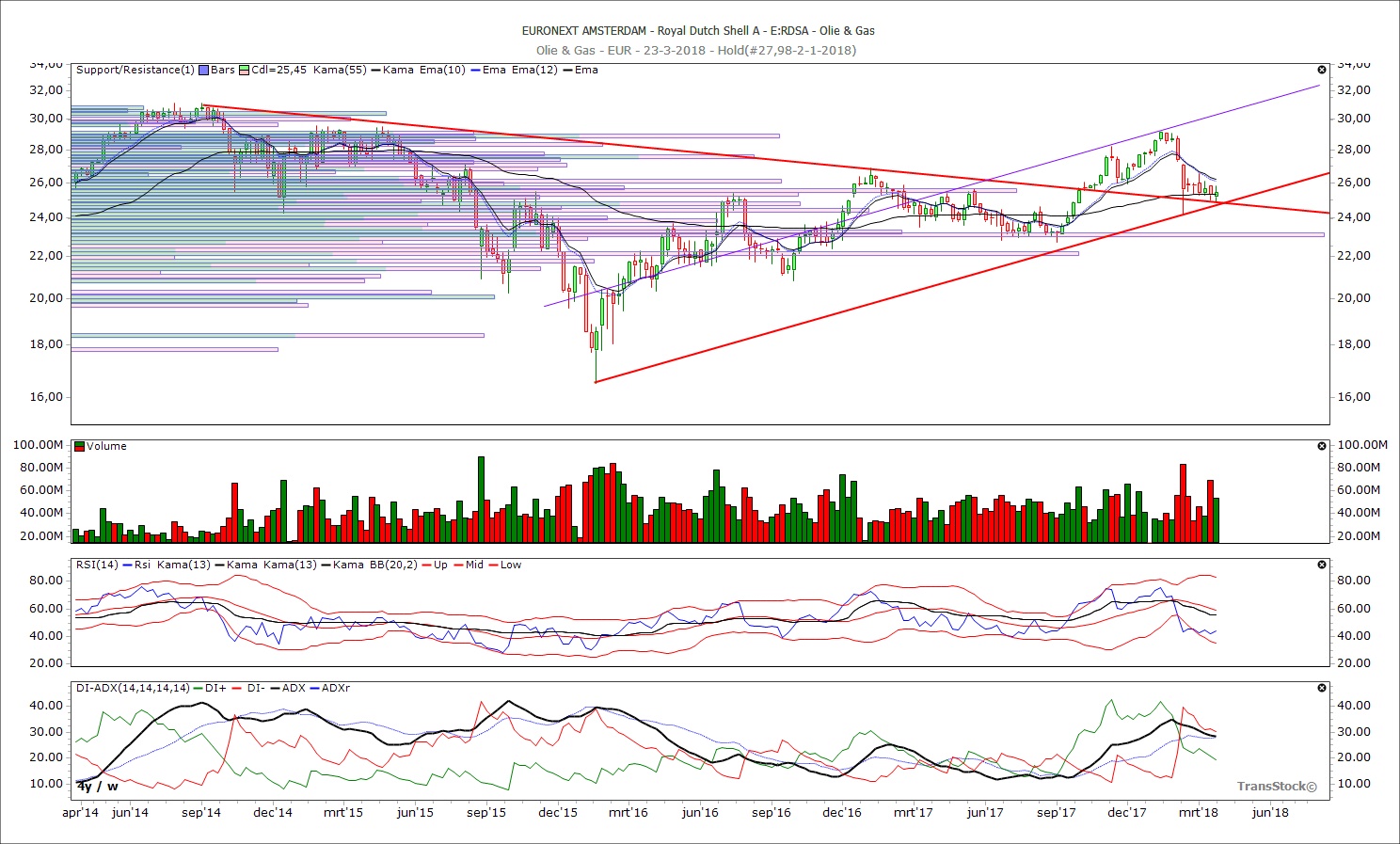Click the sep'14 date axis label
The width and height of the screenshot is (1400, 844).
tap(200, 812)
